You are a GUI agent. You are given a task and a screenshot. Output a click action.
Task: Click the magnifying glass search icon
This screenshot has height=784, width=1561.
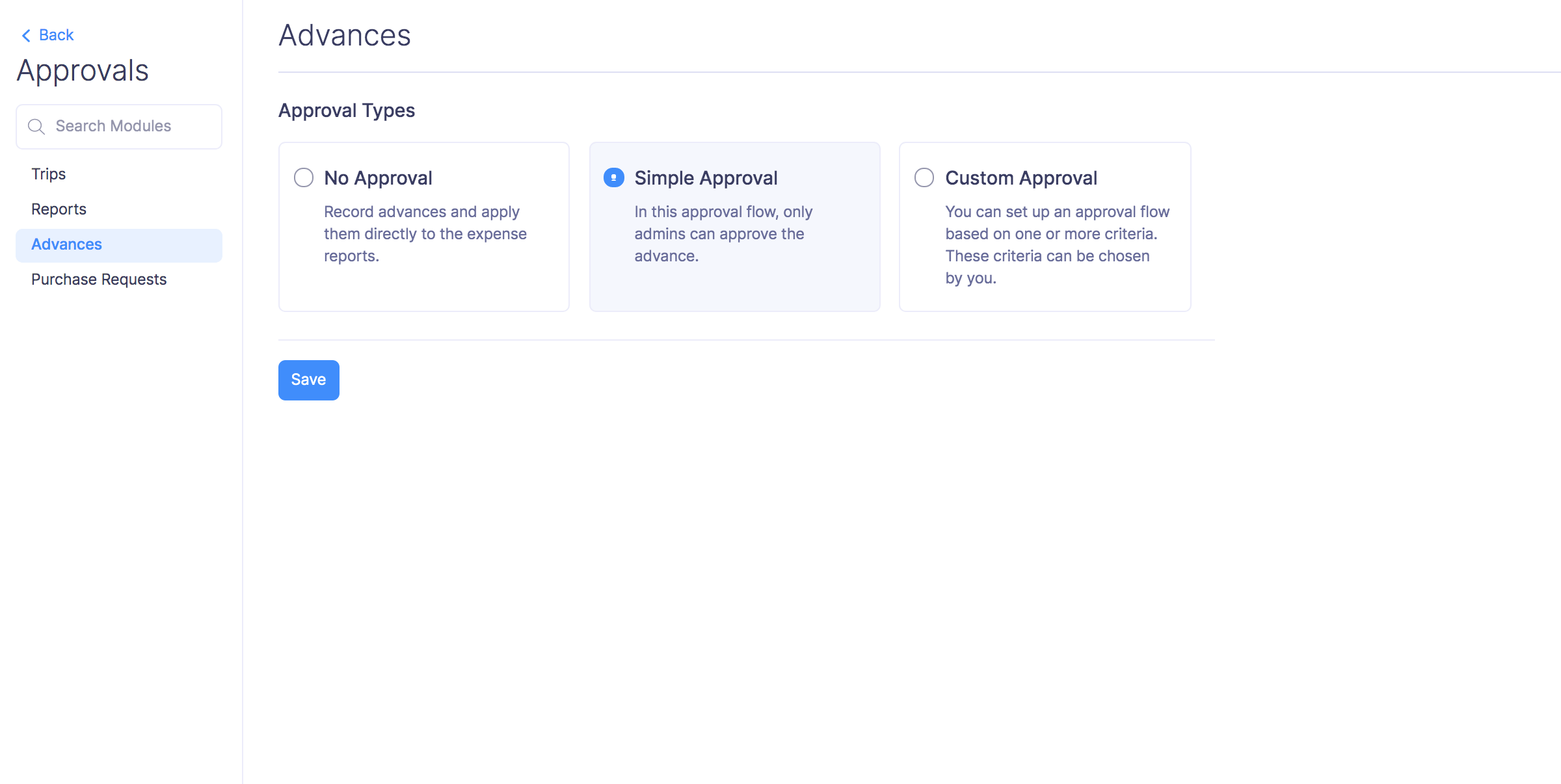coord(36,127)
